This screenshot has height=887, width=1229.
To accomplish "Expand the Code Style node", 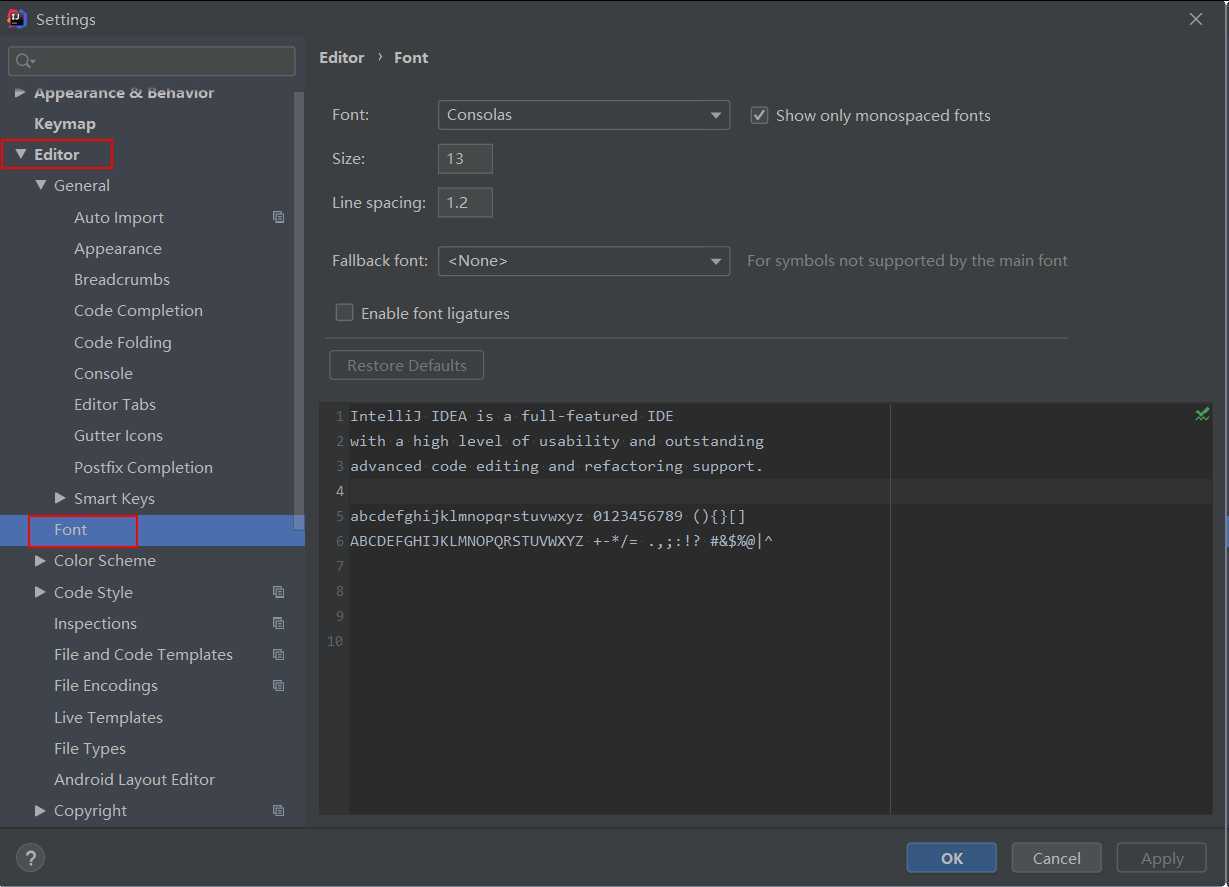I will coord(41,591).
